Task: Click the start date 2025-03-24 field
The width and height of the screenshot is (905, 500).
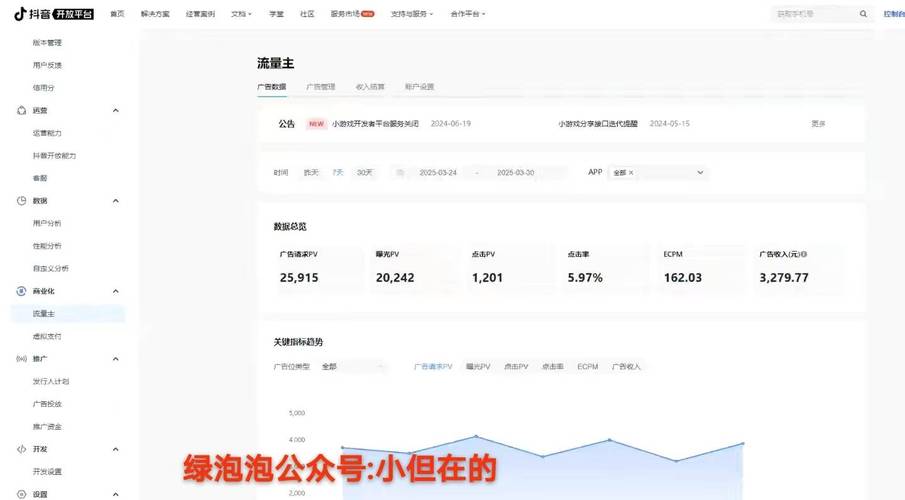Action: click(438, 173)
